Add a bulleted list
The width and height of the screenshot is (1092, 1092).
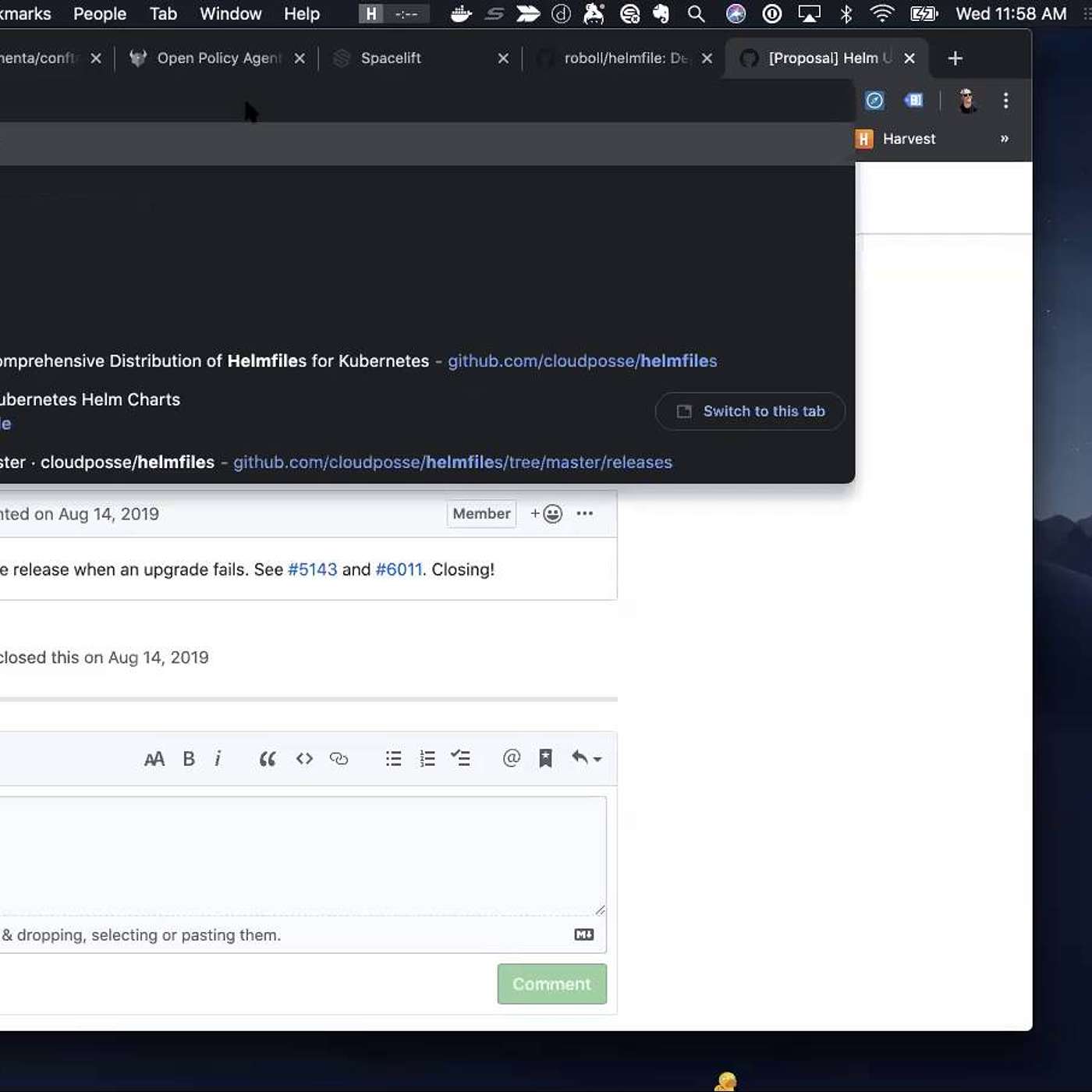coord(393,759)
